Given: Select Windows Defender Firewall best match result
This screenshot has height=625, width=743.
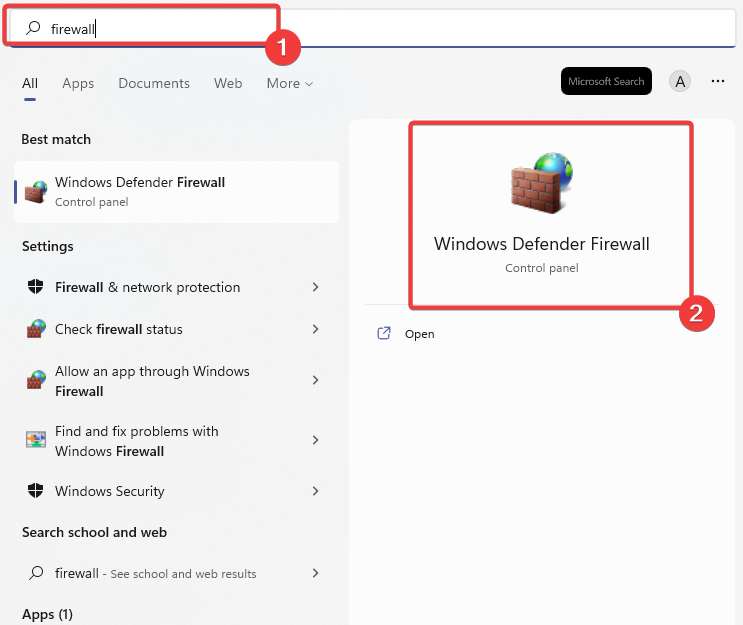Looking at the screenshot, I should (x=177, y=192).
